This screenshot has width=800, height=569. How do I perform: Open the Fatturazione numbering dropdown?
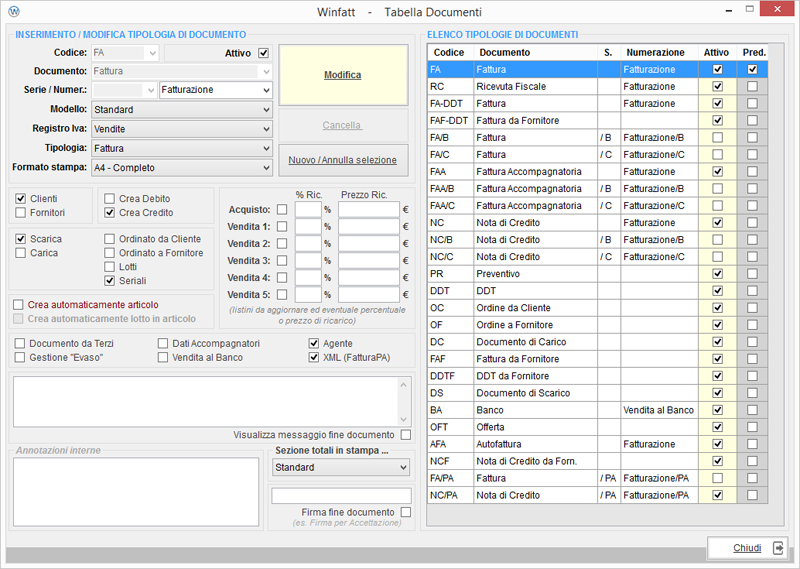click(x=216, y=90)
